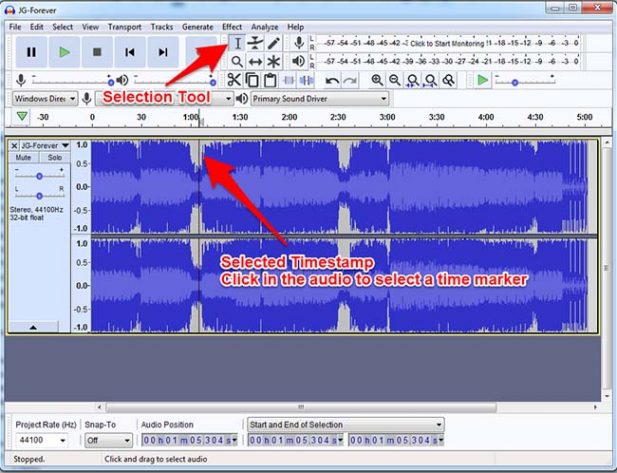Open the Generate menu

[x=198, y=27]
